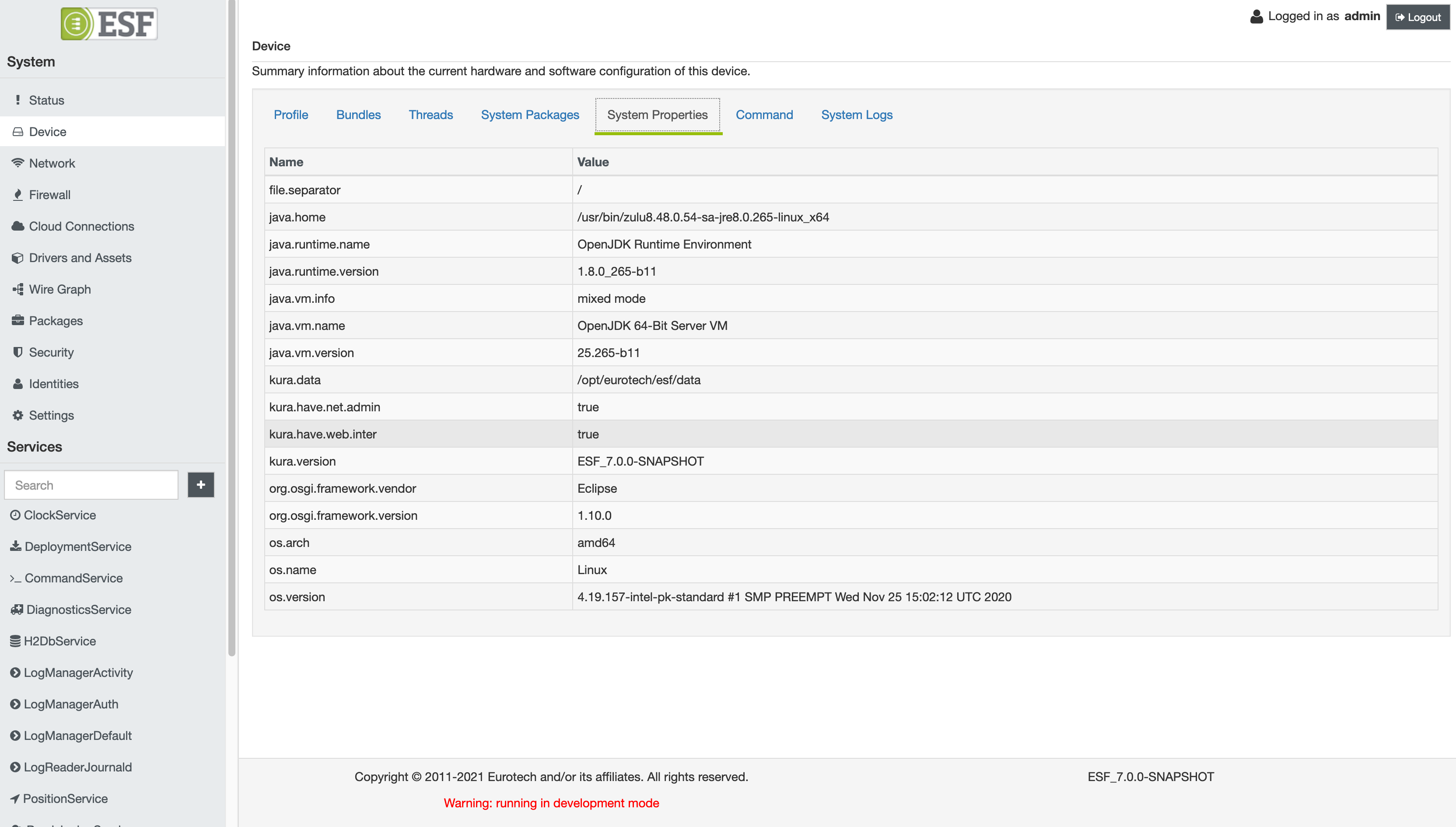Click the plus button beside the Search field
Image resolution: width=1456 pixels, height=827 pixels.
tap(200, 484)
